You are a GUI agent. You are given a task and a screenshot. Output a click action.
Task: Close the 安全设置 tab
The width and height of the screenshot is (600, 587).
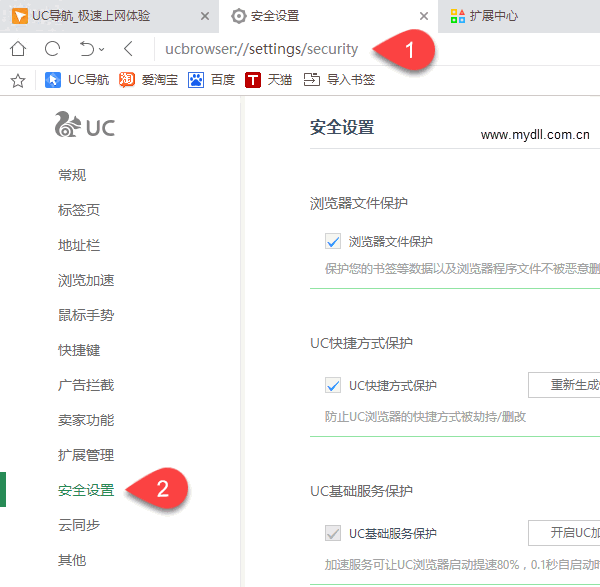point(424,16)
